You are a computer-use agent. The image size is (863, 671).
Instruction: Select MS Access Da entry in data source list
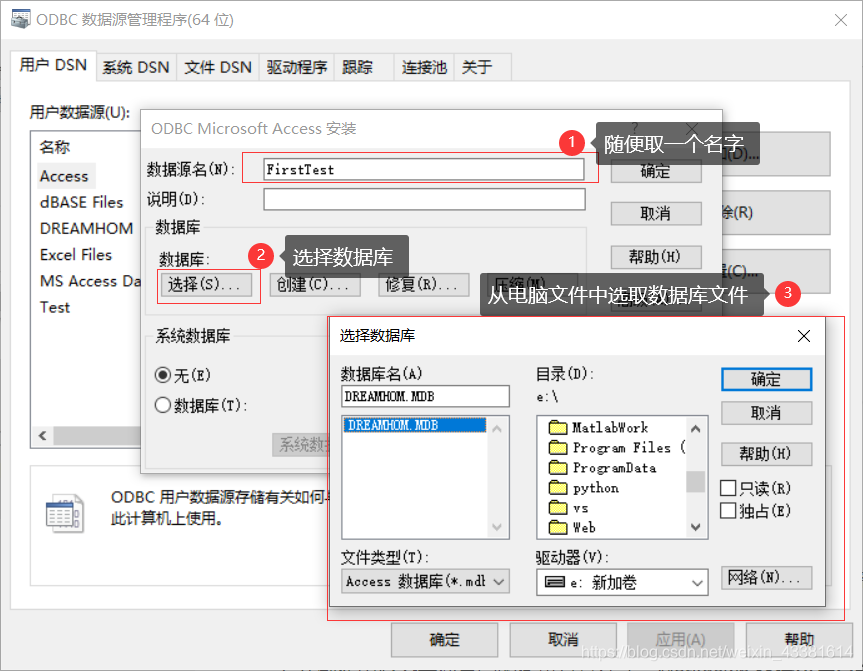click(90, 281)
